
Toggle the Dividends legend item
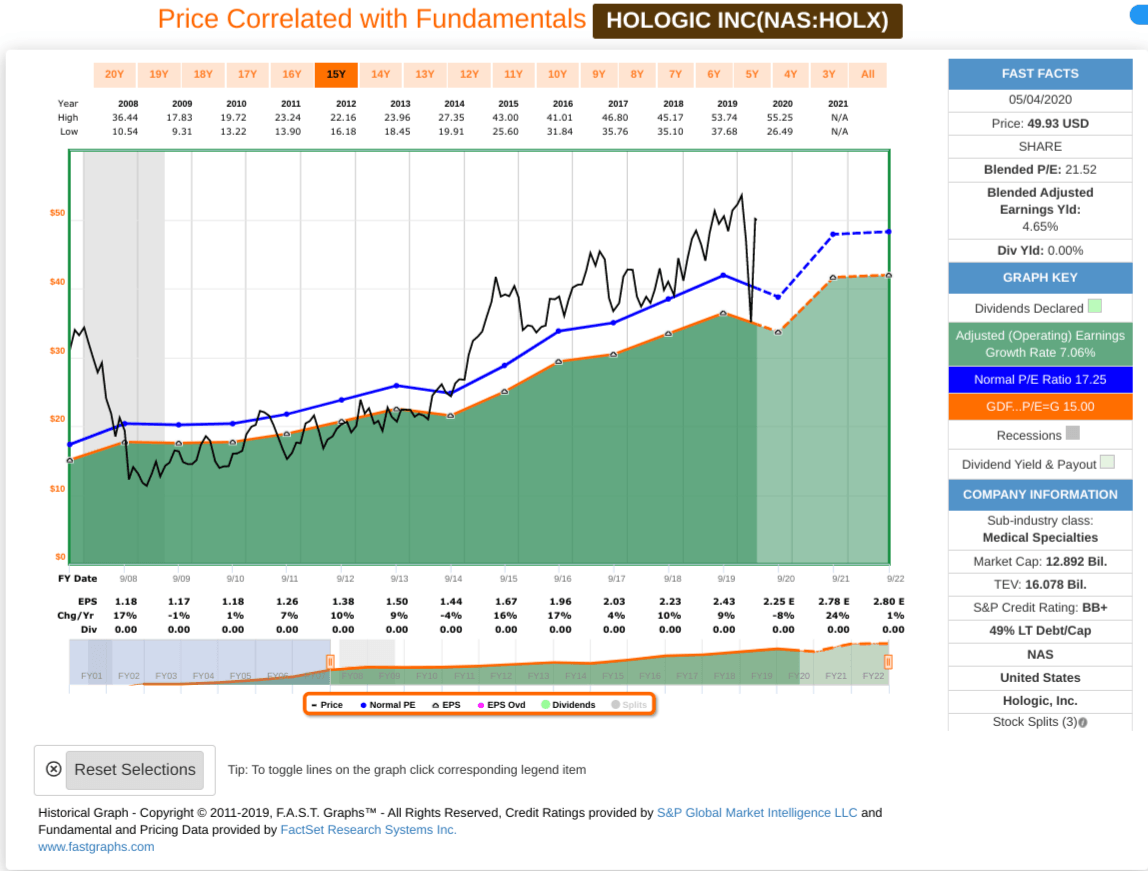tap(568, 705)
